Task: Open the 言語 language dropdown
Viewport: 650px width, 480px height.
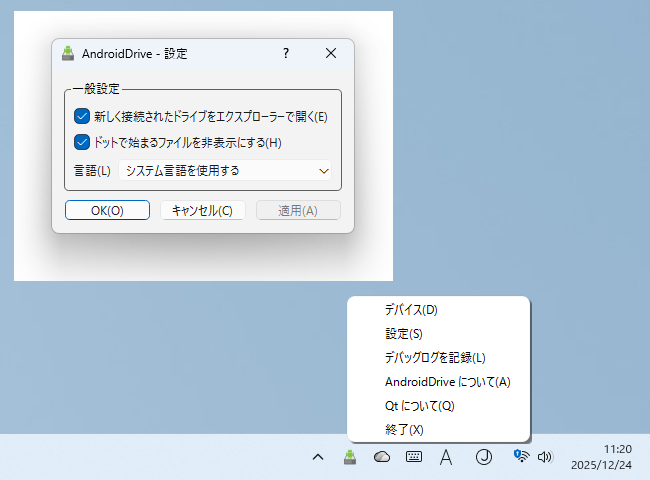Action: [225, 171]
